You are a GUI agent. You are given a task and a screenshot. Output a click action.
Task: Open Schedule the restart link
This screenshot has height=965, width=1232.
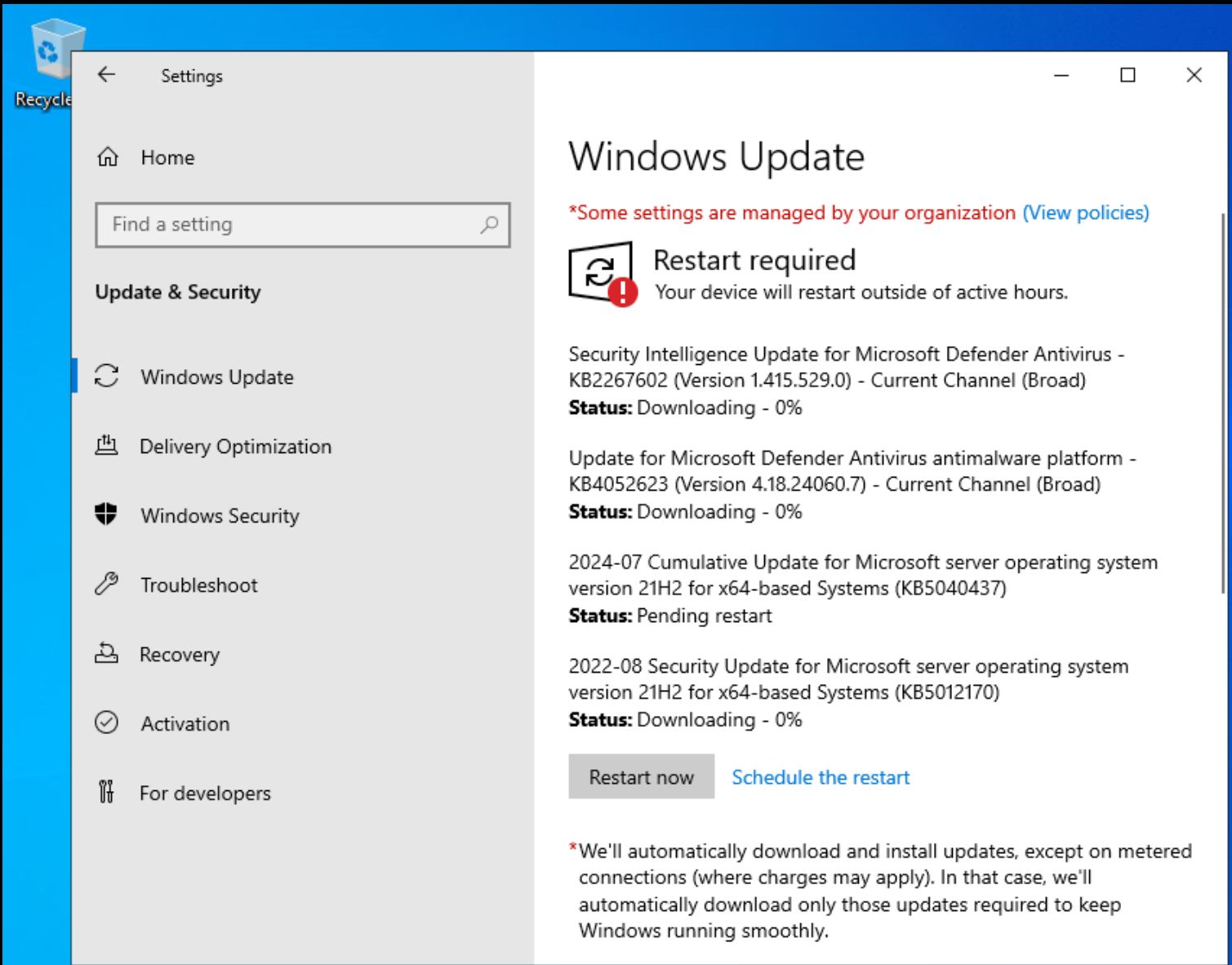tap(820, 777)
